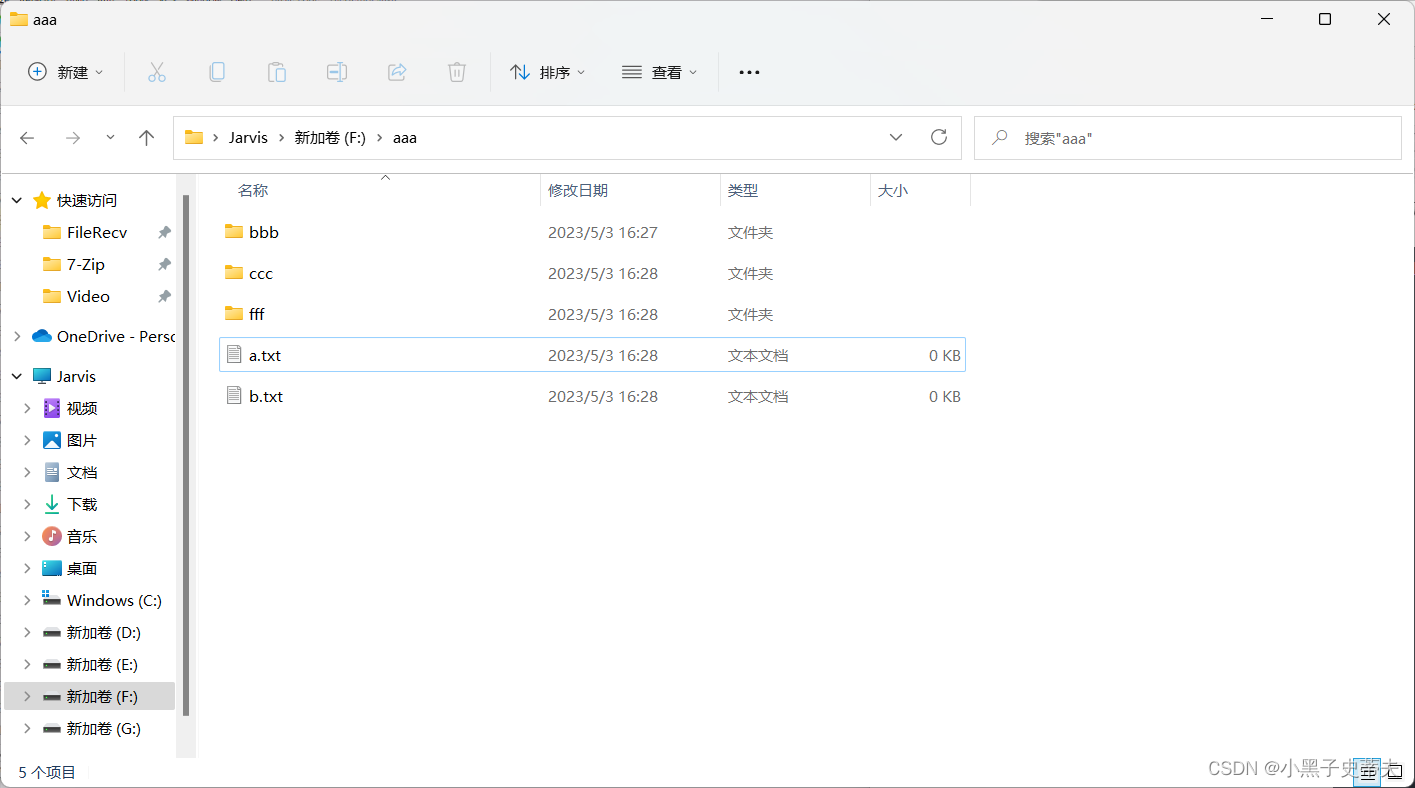The width and height of the screenshot is (1415, 788).
Task: Click the Rename icon in toolbar
Action: point(337,72)
